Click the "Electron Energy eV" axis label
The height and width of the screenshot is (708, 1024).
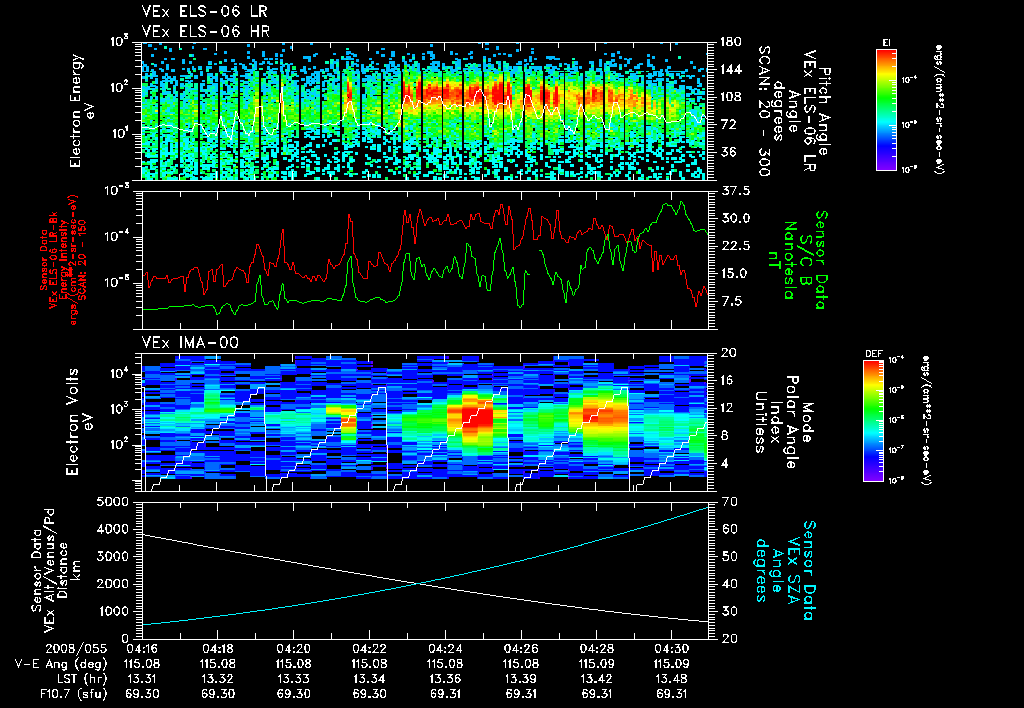tap(82, 111)
